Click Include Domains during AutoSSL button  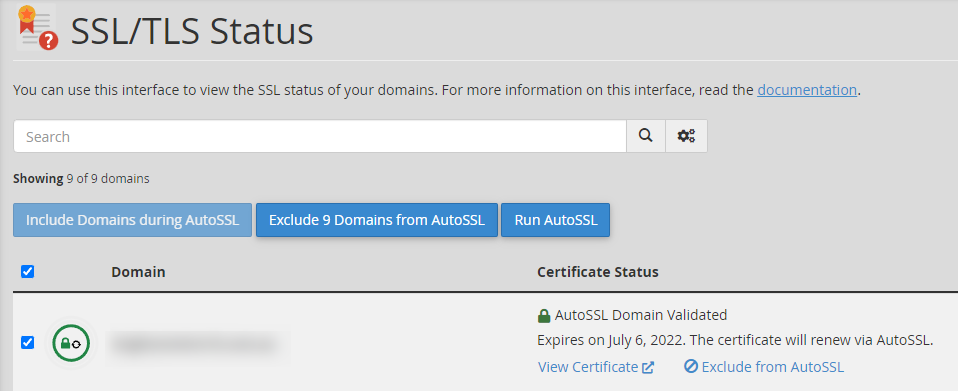point(133,220)
